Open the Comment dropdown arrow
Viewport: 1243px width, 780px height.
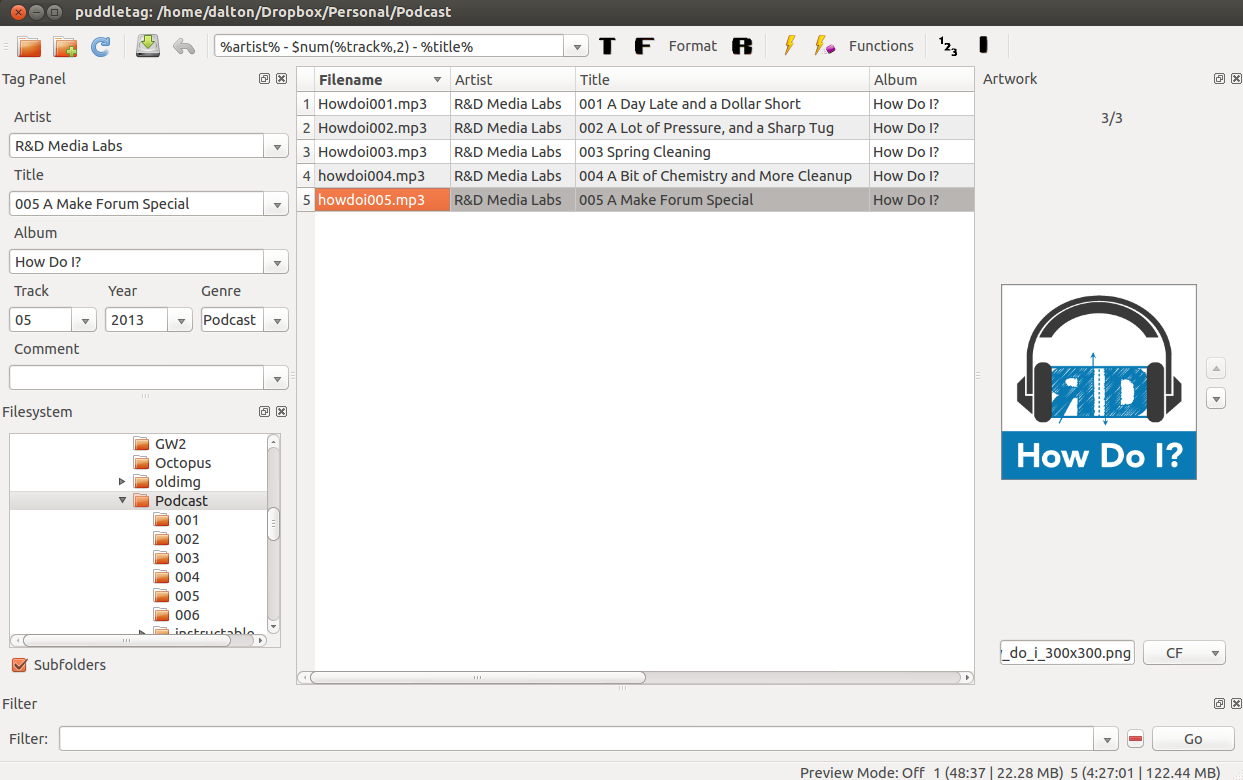(276, 378)
